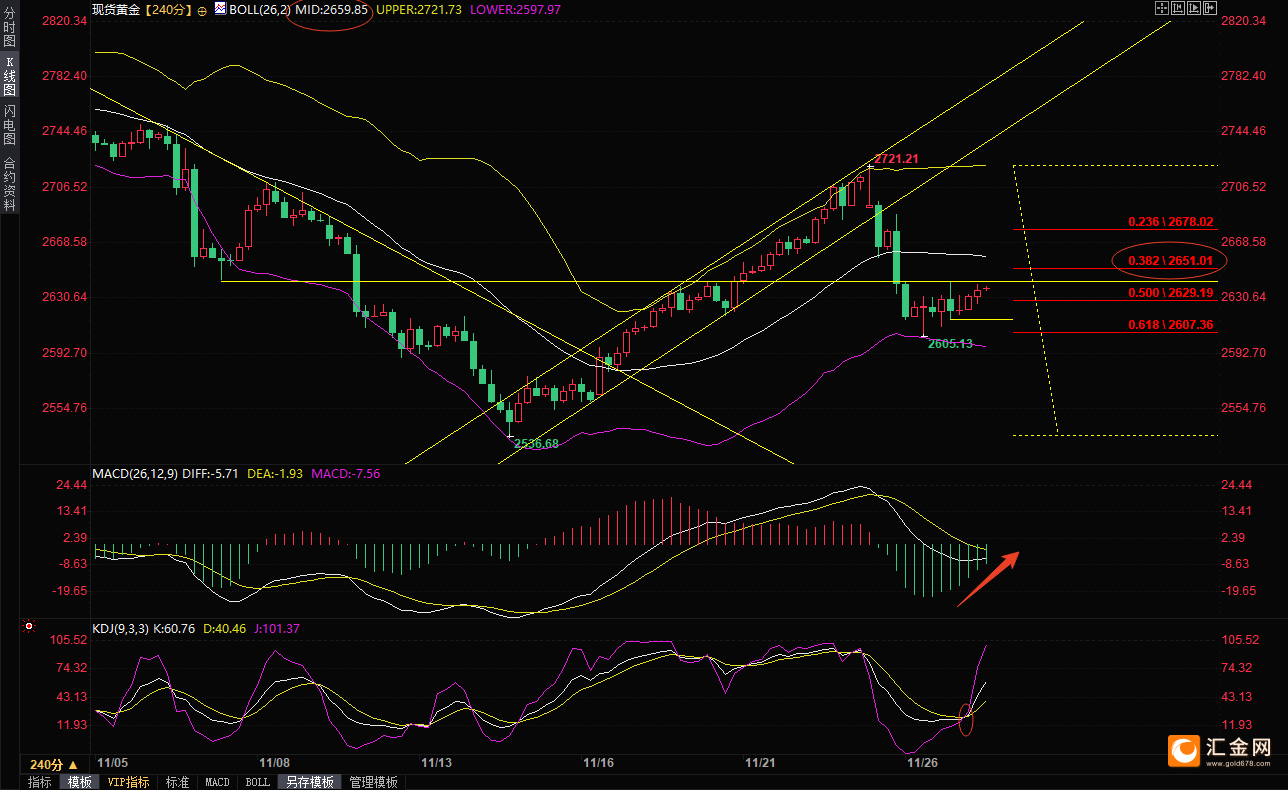This screenshot has height=790, width=1288.
Task: Click the J:101.37 value
Action: point(277,628)
